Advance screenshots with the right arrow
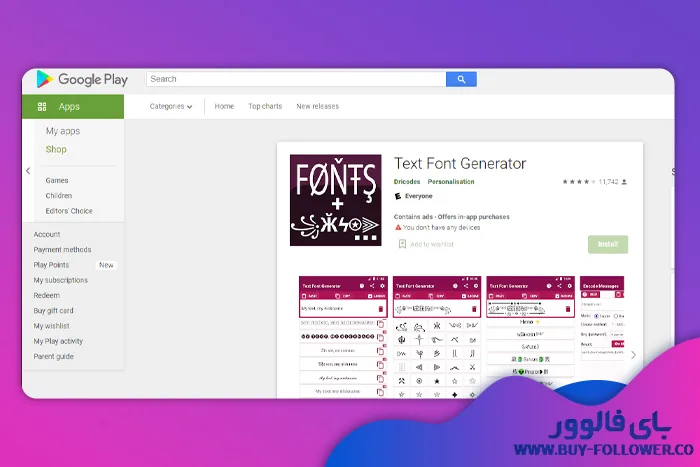This screenshot has width=700, height=467. click(633, 355)
